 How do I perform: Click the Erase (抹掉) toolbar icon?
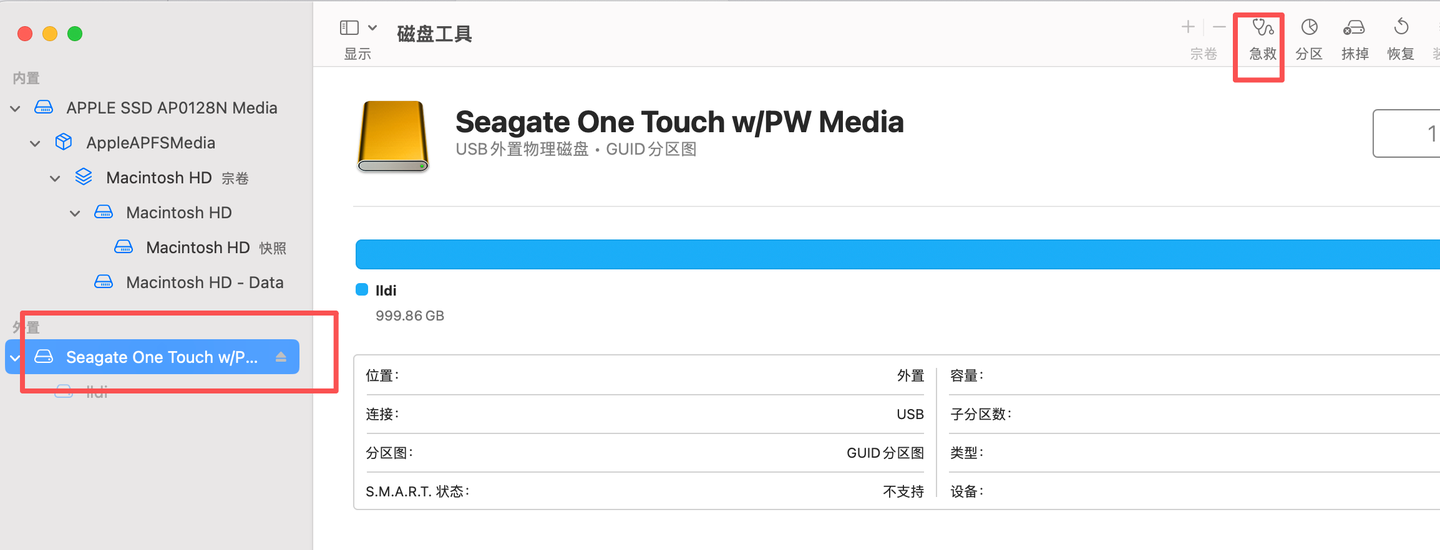click(x=1355, y=40)
